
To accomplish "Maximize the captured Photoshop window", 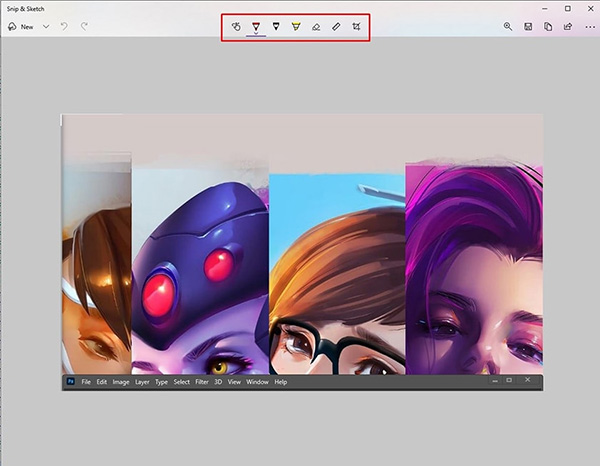I will 509,380.
